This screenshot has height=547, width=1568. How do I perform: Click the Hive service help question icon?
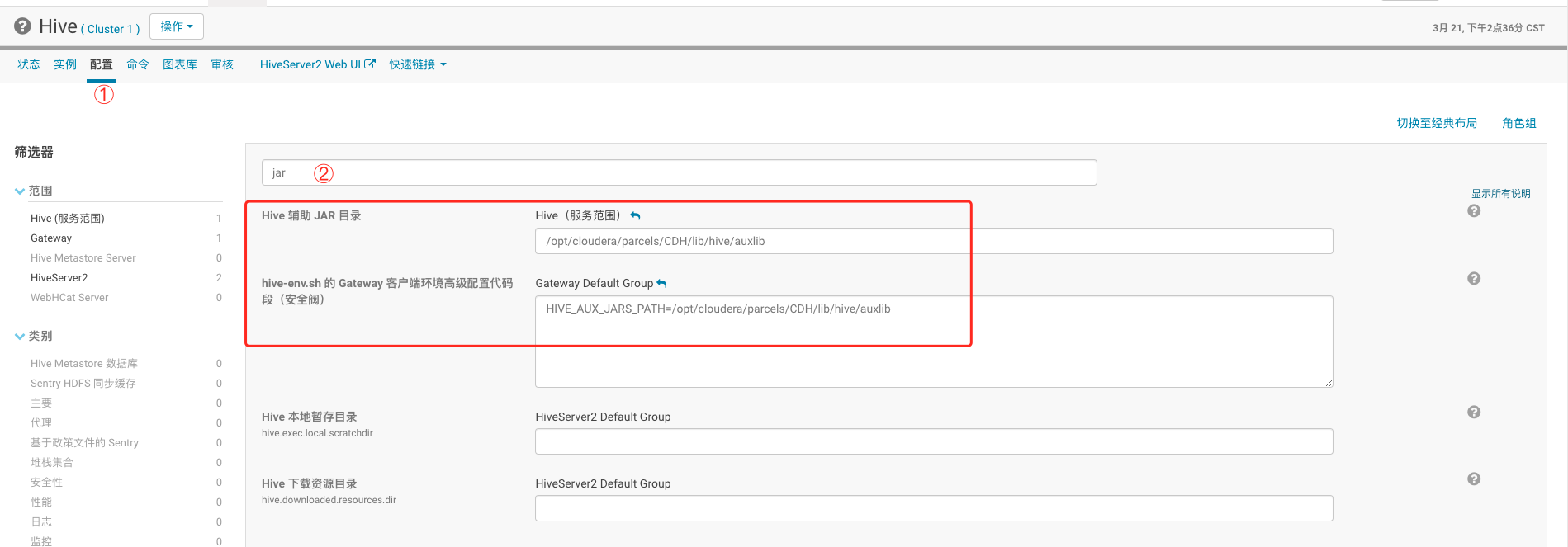tap(22, 26)
